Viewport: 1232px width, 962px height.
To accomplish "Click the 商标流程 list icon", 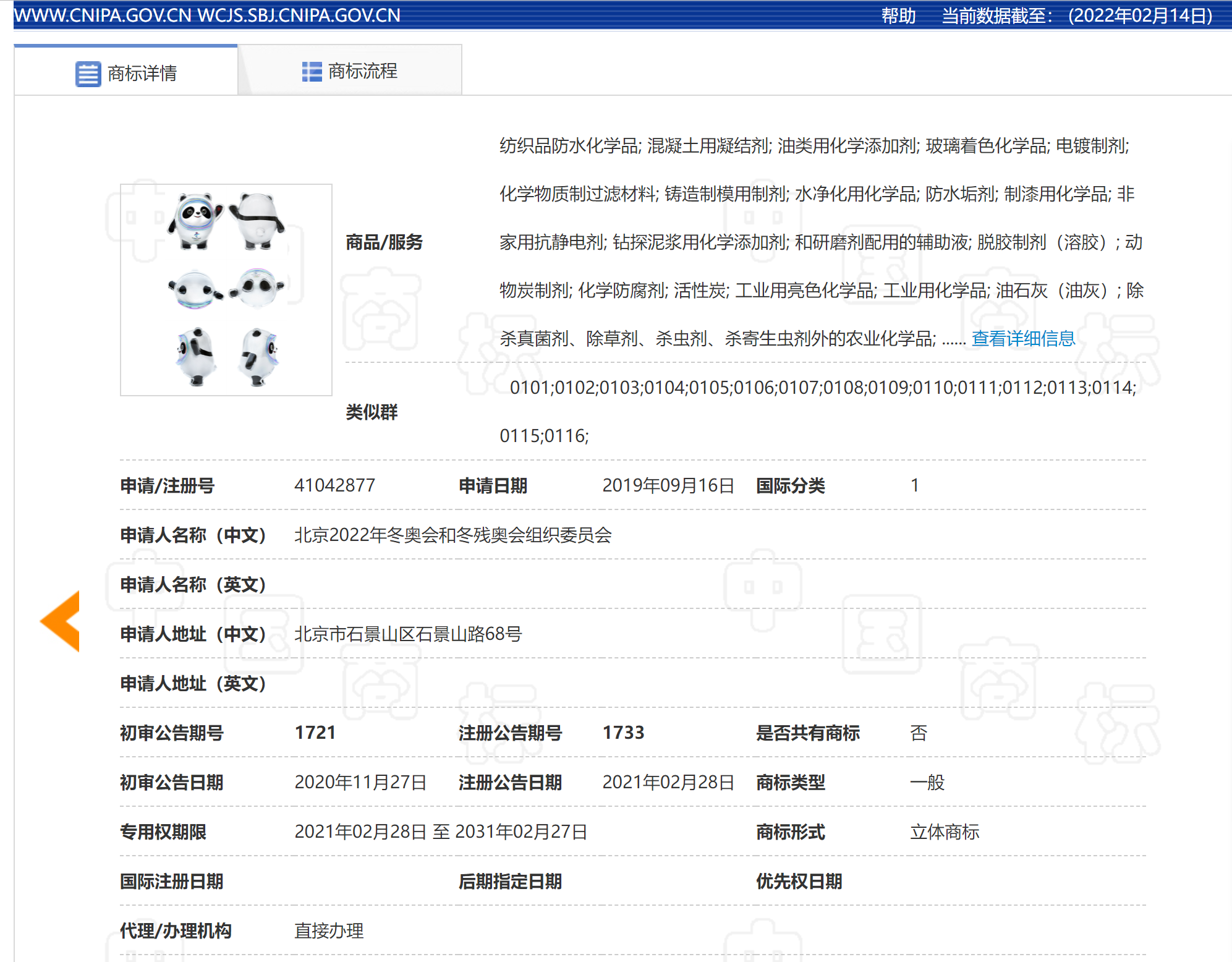I will click(x=312, y=72).
